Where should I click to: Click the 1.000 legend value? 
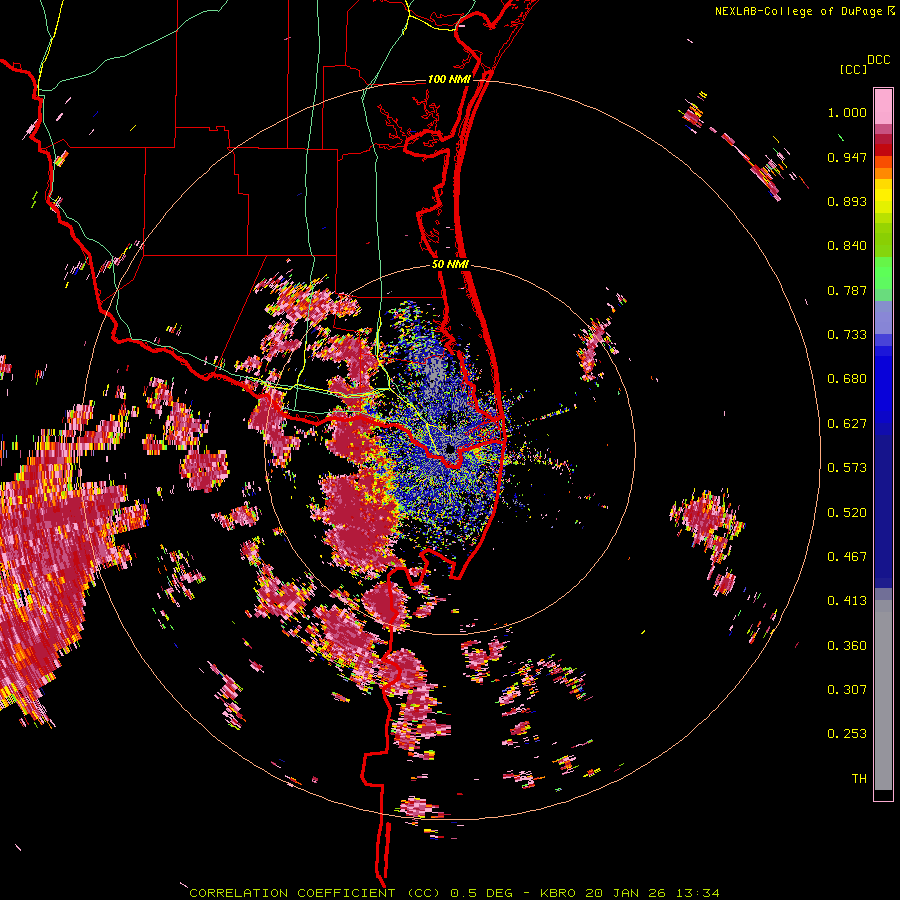pos(847,112)
